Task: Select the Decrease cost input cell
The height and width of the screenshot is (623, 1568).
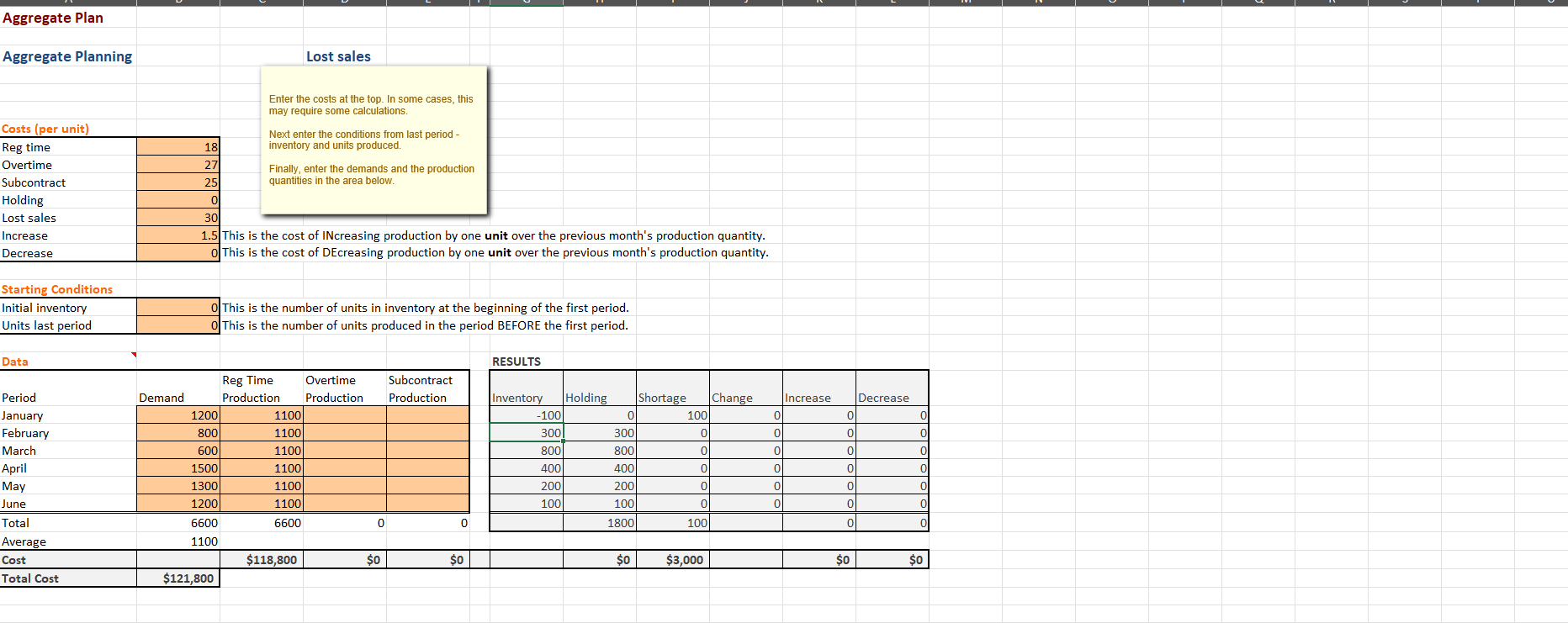Action: point(178,253)
